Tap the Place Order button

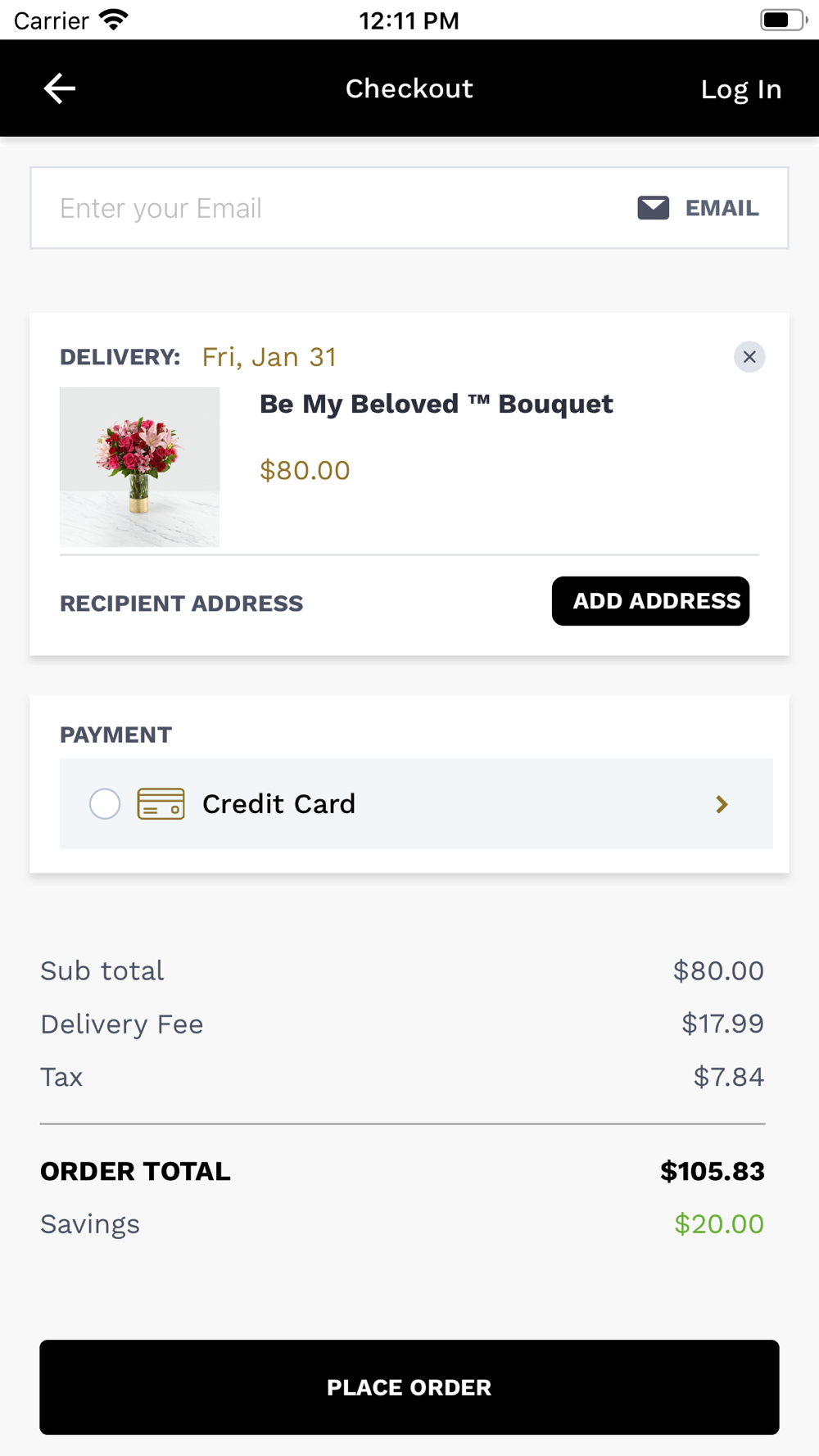click(409, 1387)
